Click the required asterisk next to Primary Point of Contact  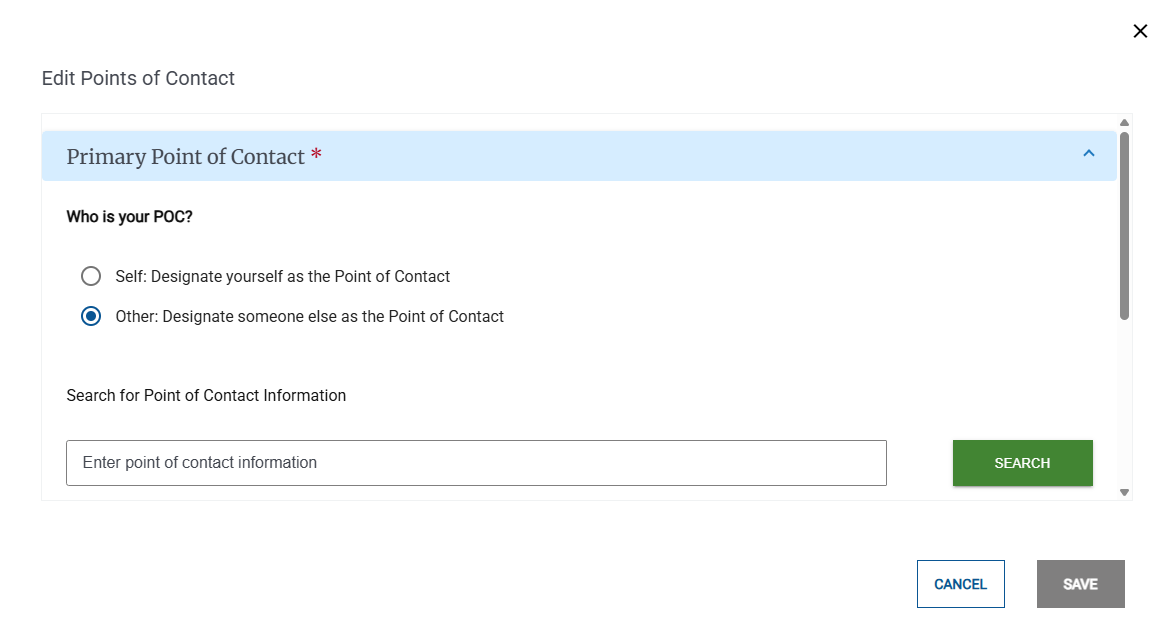tap(316, 156)
